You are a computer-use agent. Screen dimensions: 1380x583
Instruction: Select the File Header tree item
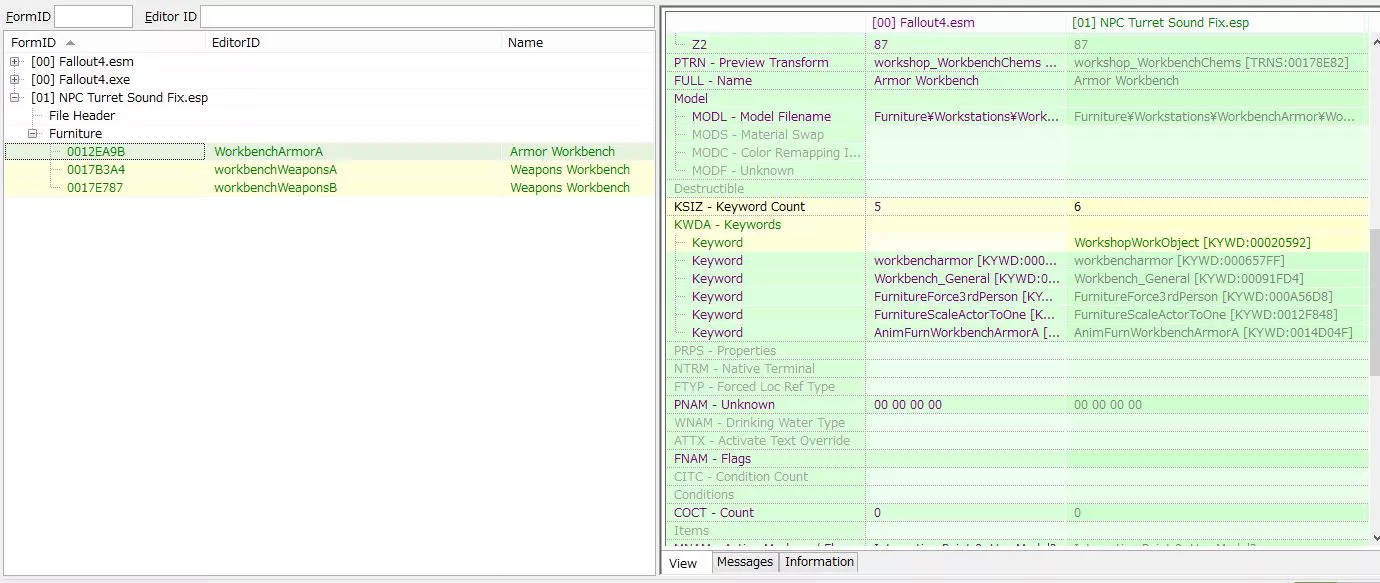click(82, 116)
